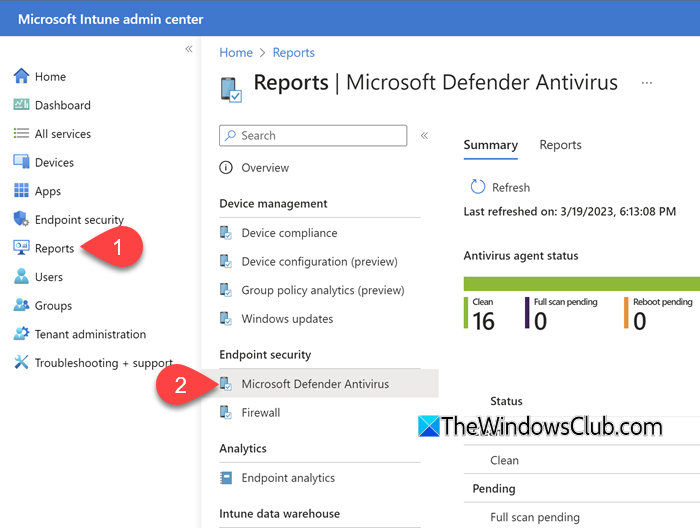Click the Status column header
This screenshot has width=700, height=528.
(x=506, y=401)
